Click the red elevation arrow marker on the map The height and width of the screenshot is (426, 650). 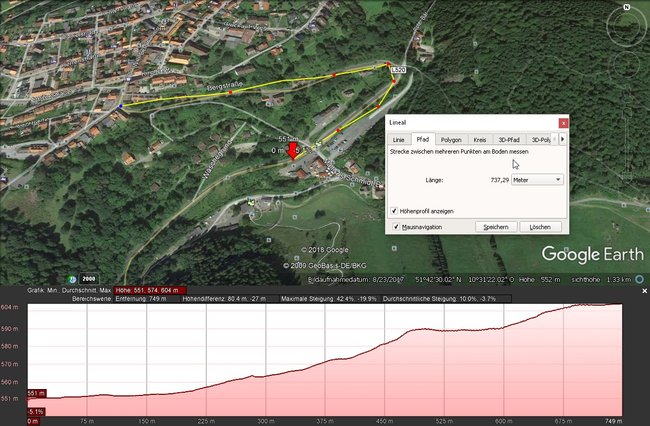[293, 151]
